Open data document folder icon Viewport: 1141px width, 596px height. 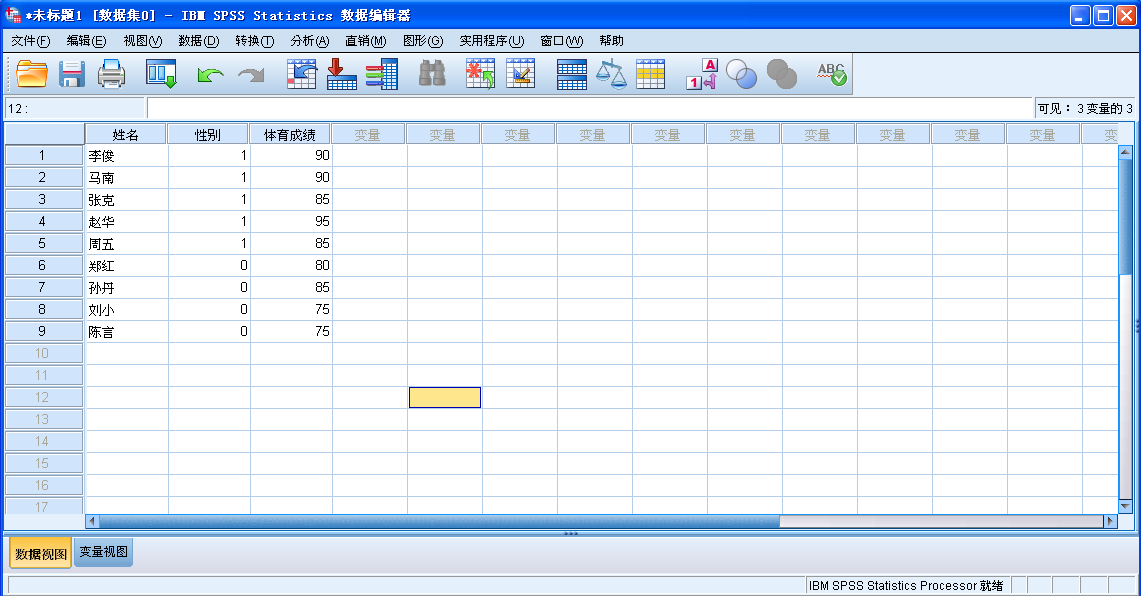point(32,74)
